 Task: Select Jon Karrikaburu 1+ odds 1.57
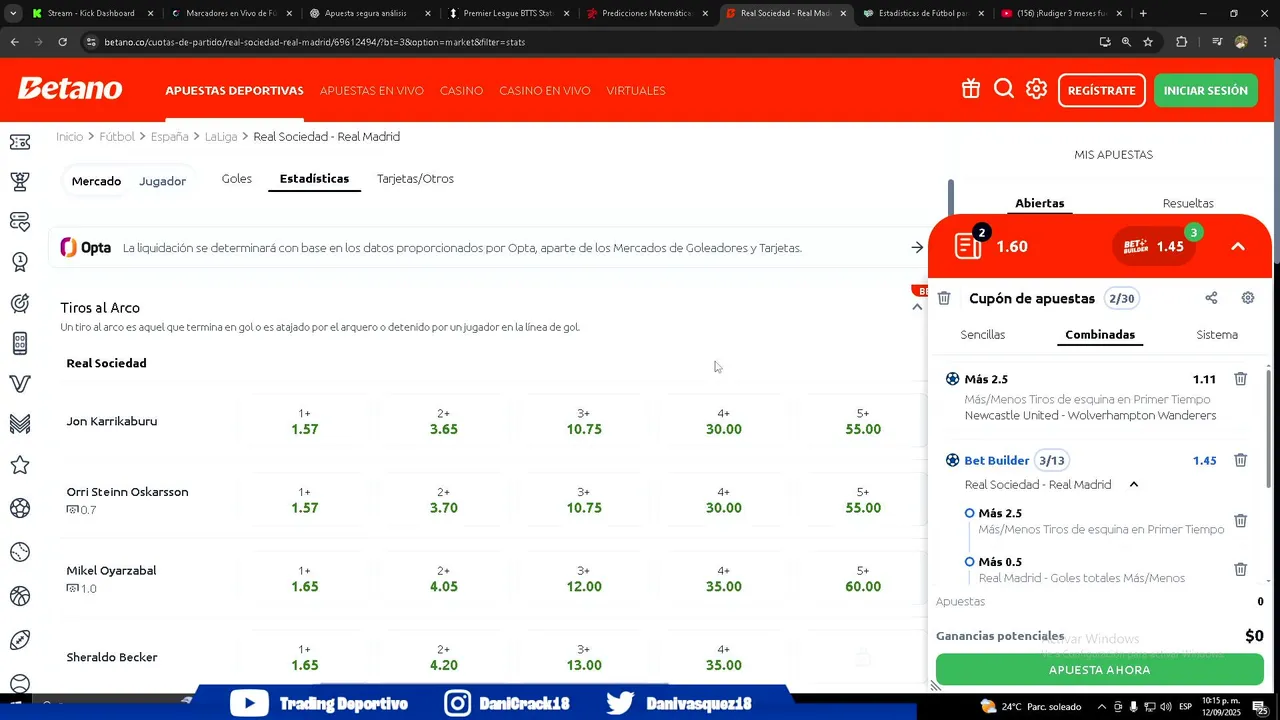pyautogui.click(x=304, y=421)
